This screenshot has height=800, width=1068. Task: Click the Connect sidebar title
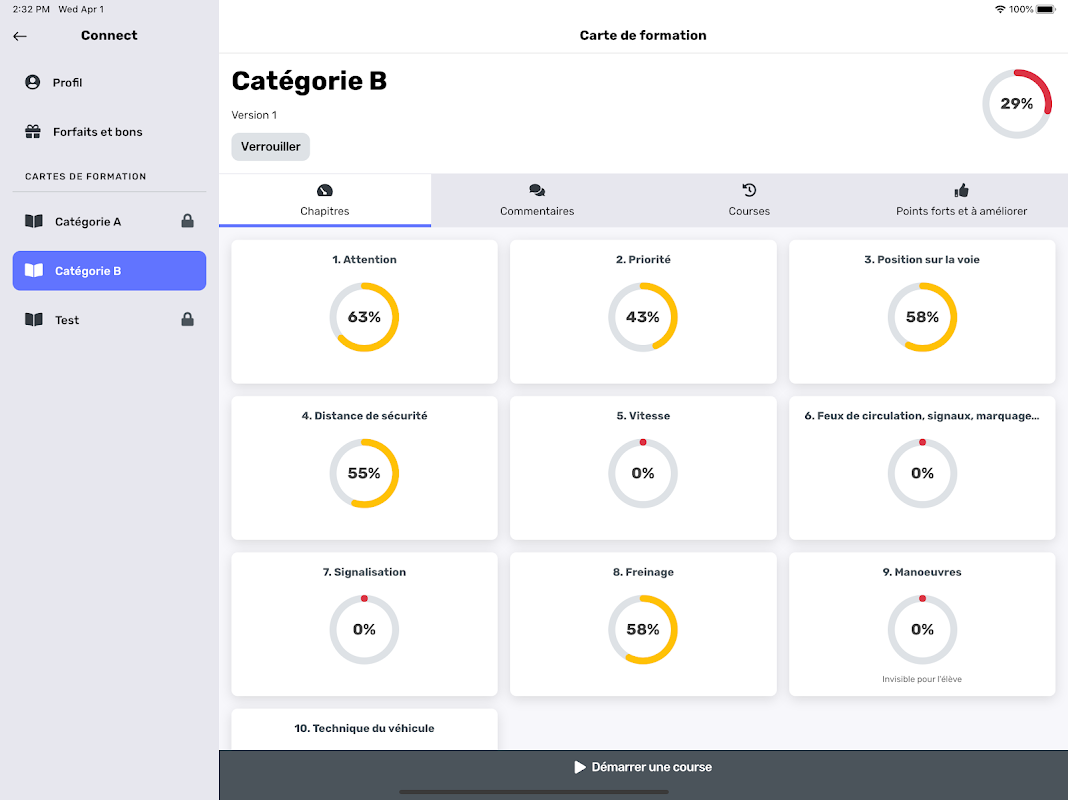point(109,35)
